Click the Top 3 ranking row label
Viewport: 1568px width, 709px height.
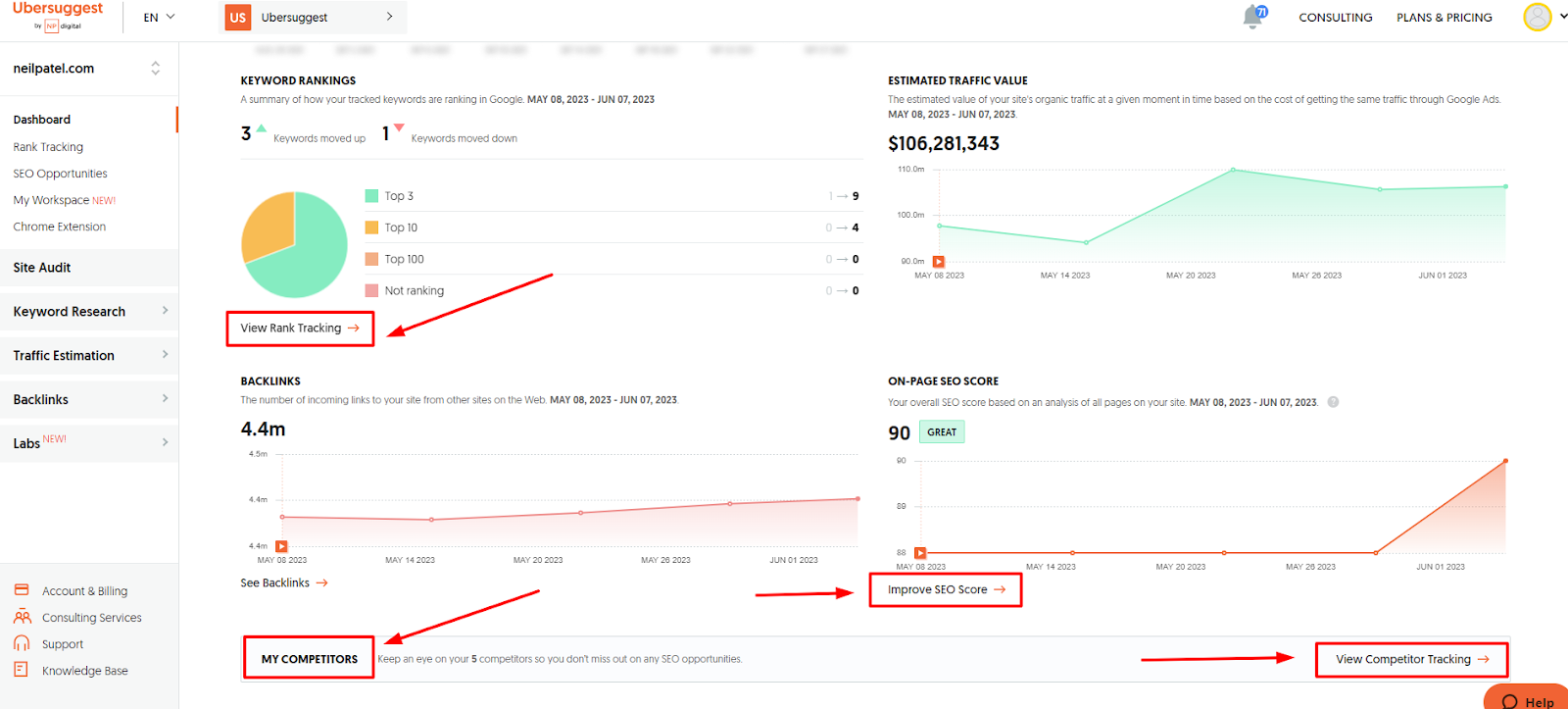pos(399,196)
